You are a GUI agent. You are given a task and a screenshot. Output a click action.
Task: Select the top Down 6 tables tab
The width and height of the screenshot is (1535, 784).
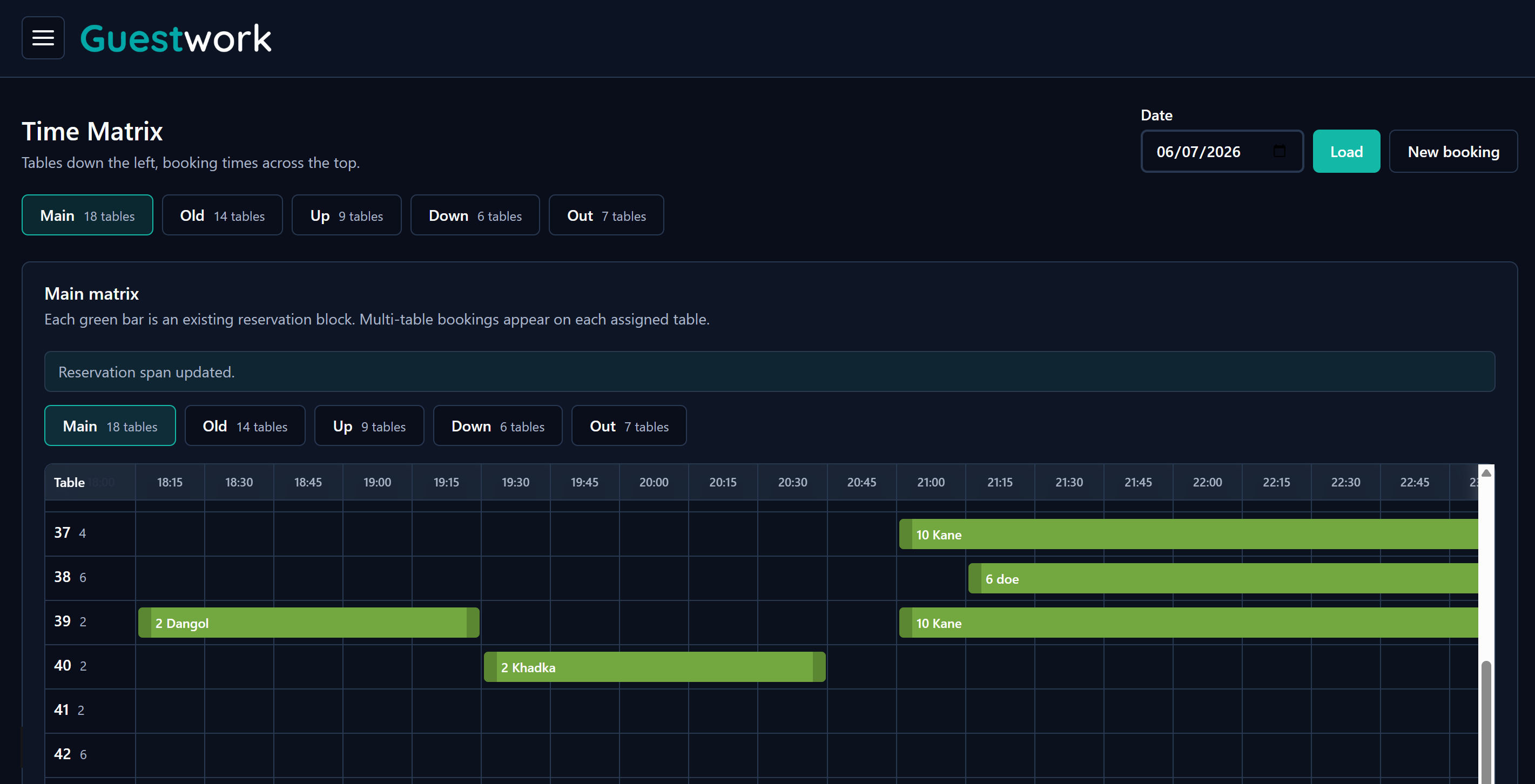[x=475, y=215]
